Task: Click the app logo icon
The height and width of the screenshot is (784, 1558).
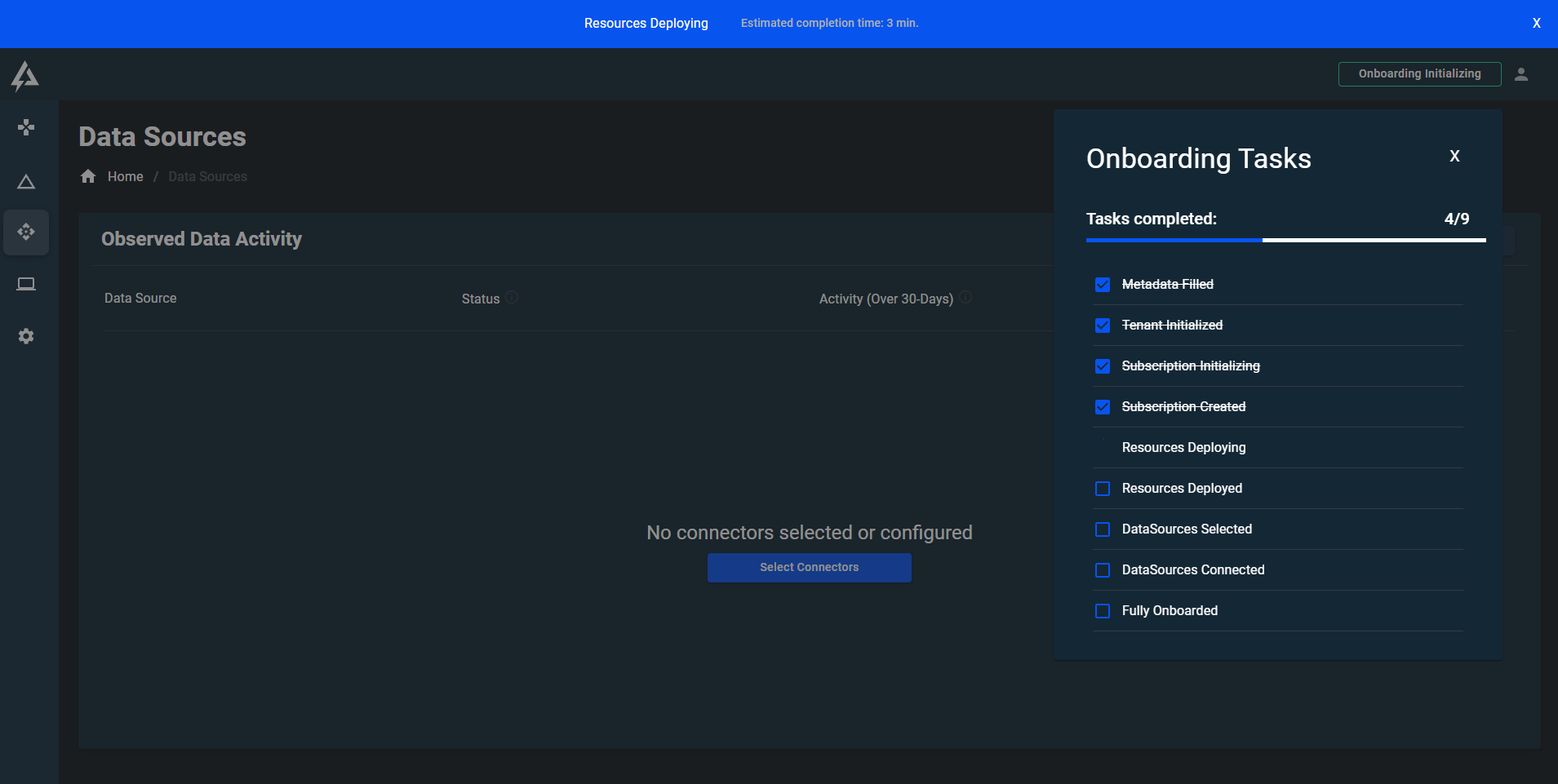Action: (24, 76)
